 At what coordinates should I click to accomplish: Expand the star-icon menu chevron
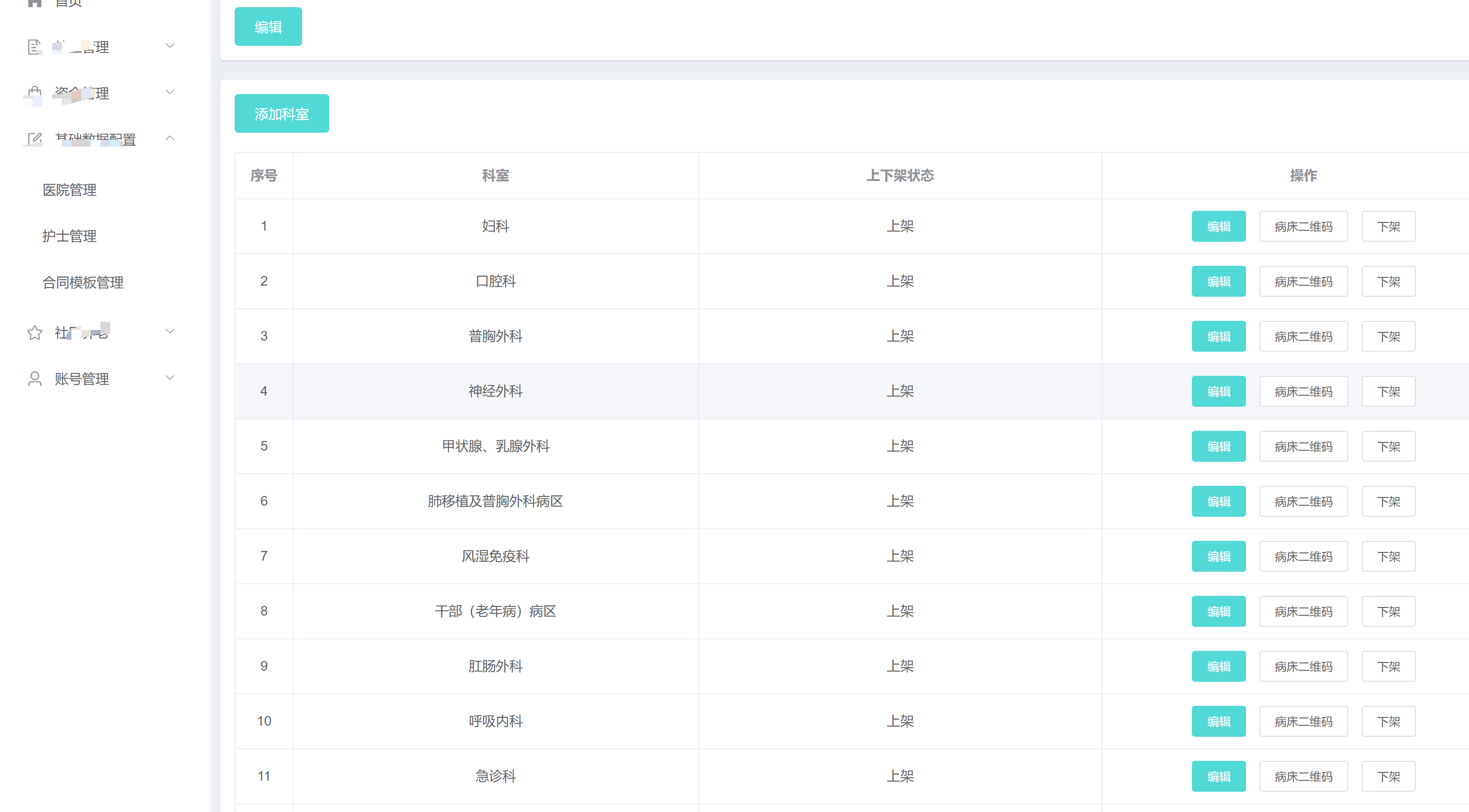tap(170, 331)
